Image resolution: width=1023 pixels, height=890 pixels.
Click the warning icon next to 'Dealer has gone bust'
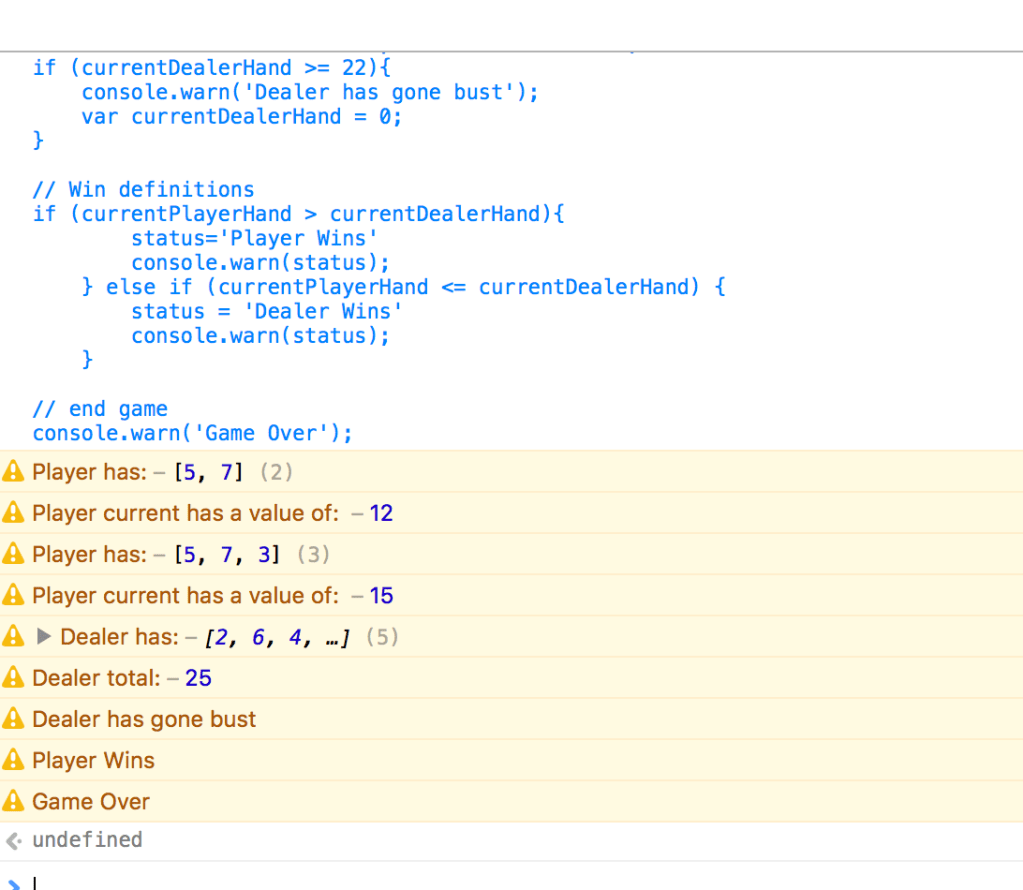pyautogui.click(x=13, y=719)
